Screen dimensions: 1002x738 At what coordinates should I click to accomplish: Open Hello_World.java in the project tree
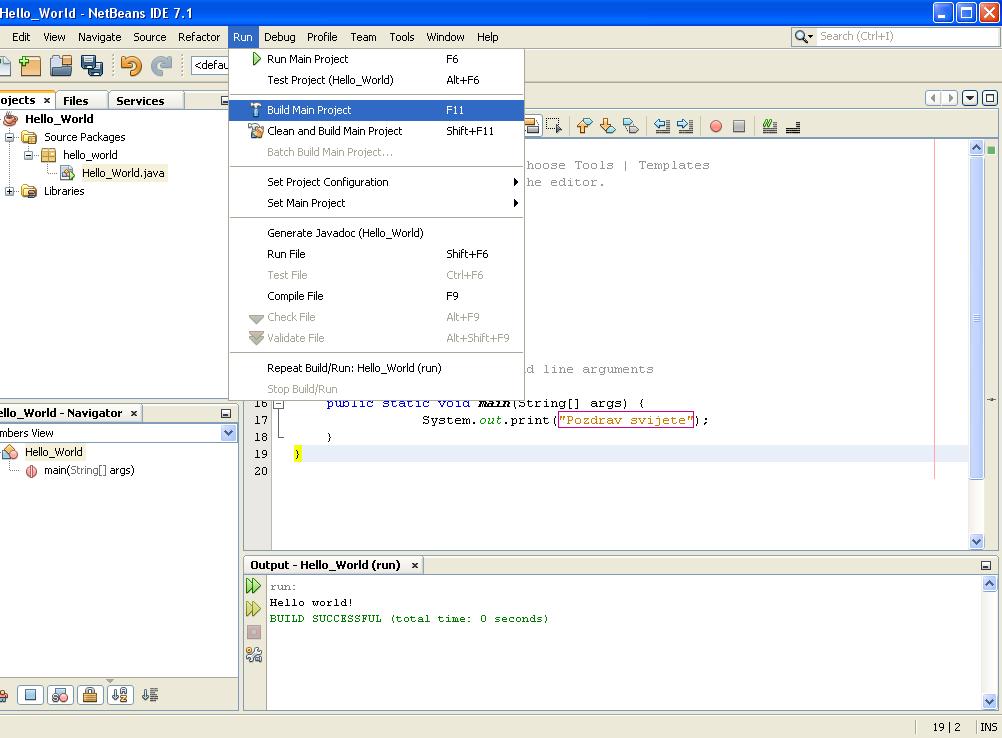click(x=123, y=173)
